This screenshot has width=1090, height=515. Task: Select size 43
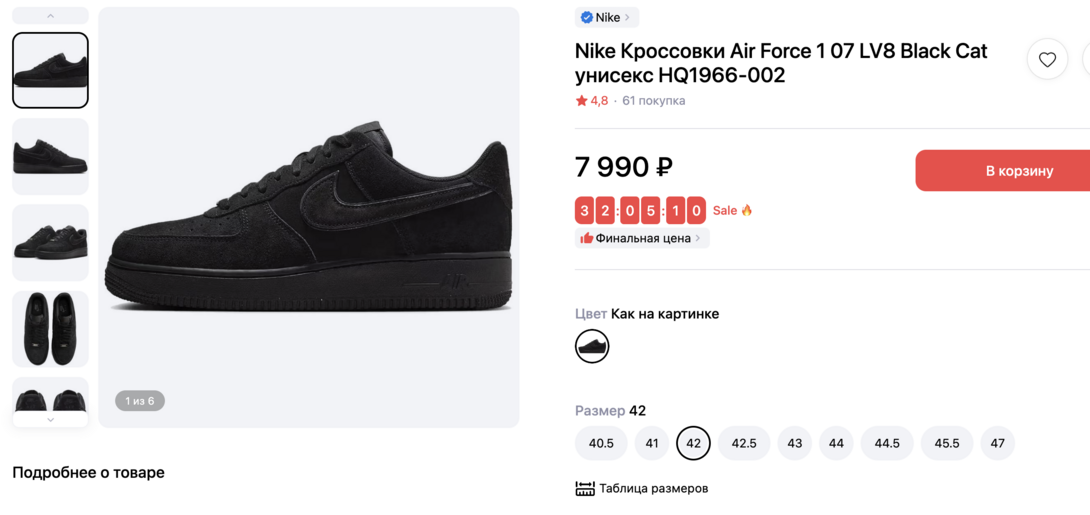pos(795,443)
